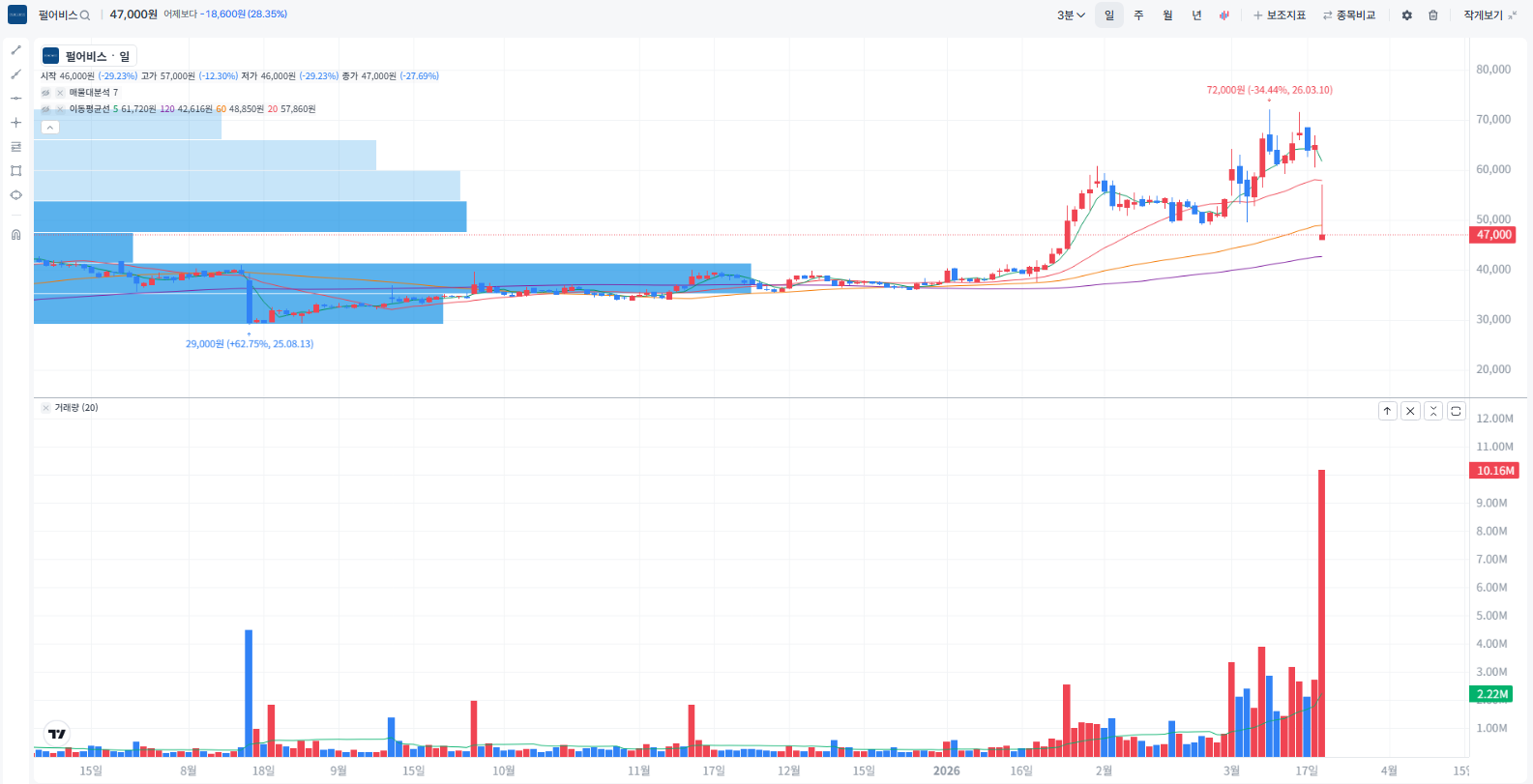Hide the 매물대분석 indicator
Viewport: 1533px width, 784px height.
pyautogui.click(x=45, y=93)
